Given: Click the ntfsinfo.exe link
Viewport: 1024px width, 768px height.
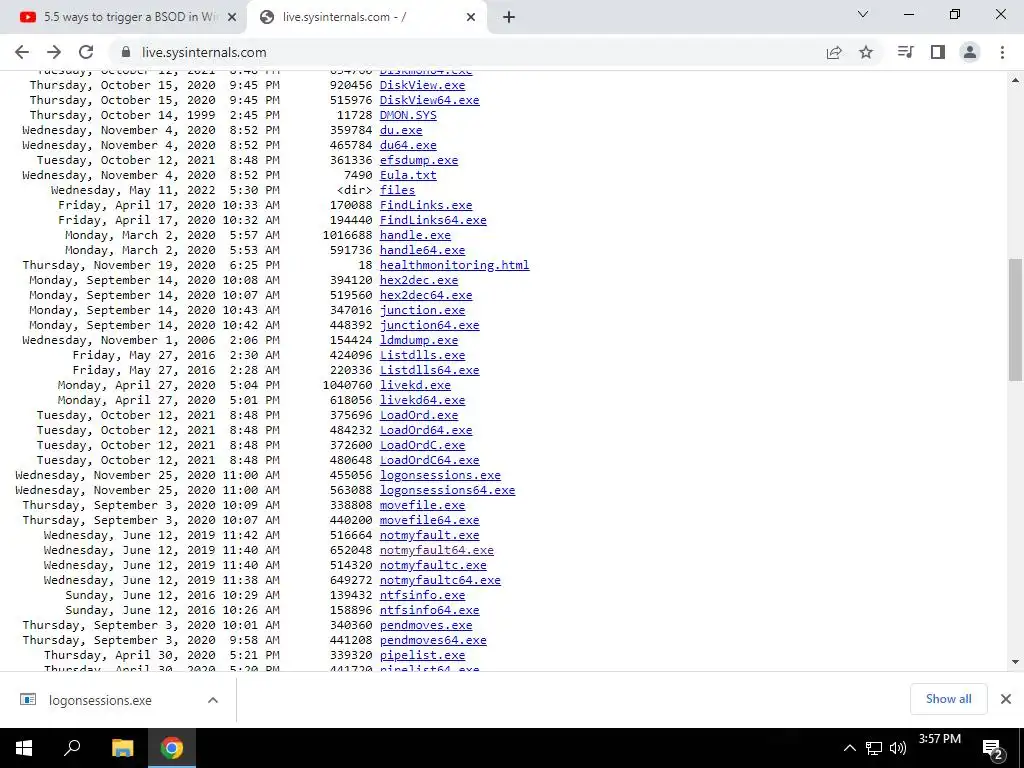Looking at the screenshot, I should 423,596.
